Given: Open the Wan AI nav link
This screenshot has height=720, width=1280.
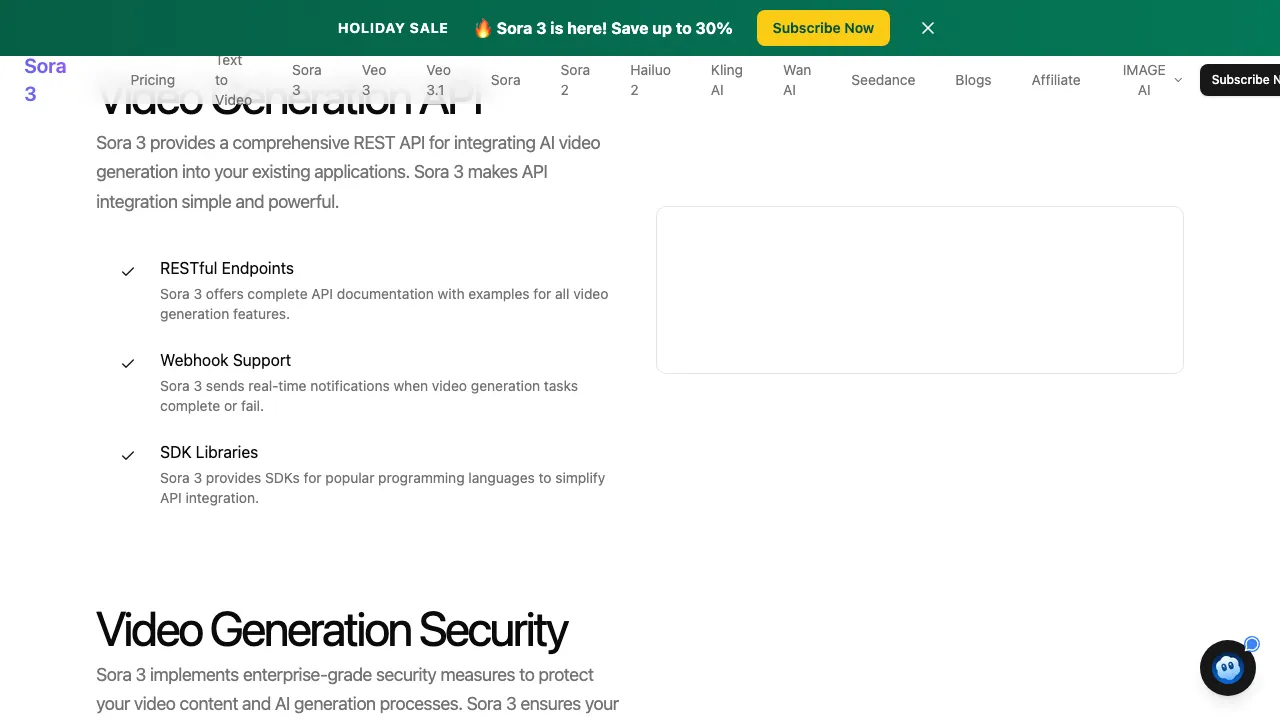Looking at the screenshot, I should click(x=797, y=80).
